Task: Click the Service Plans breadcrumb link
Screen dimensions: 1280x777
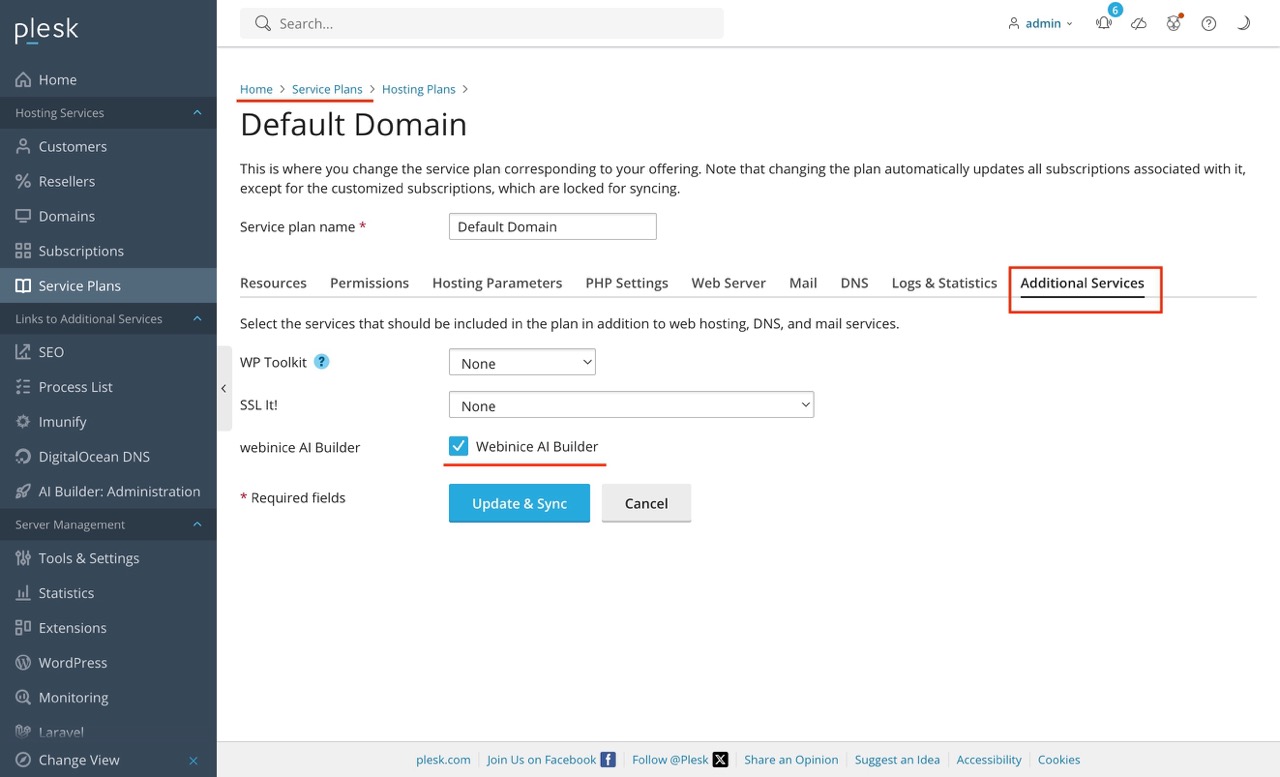Action: [327, 89]
